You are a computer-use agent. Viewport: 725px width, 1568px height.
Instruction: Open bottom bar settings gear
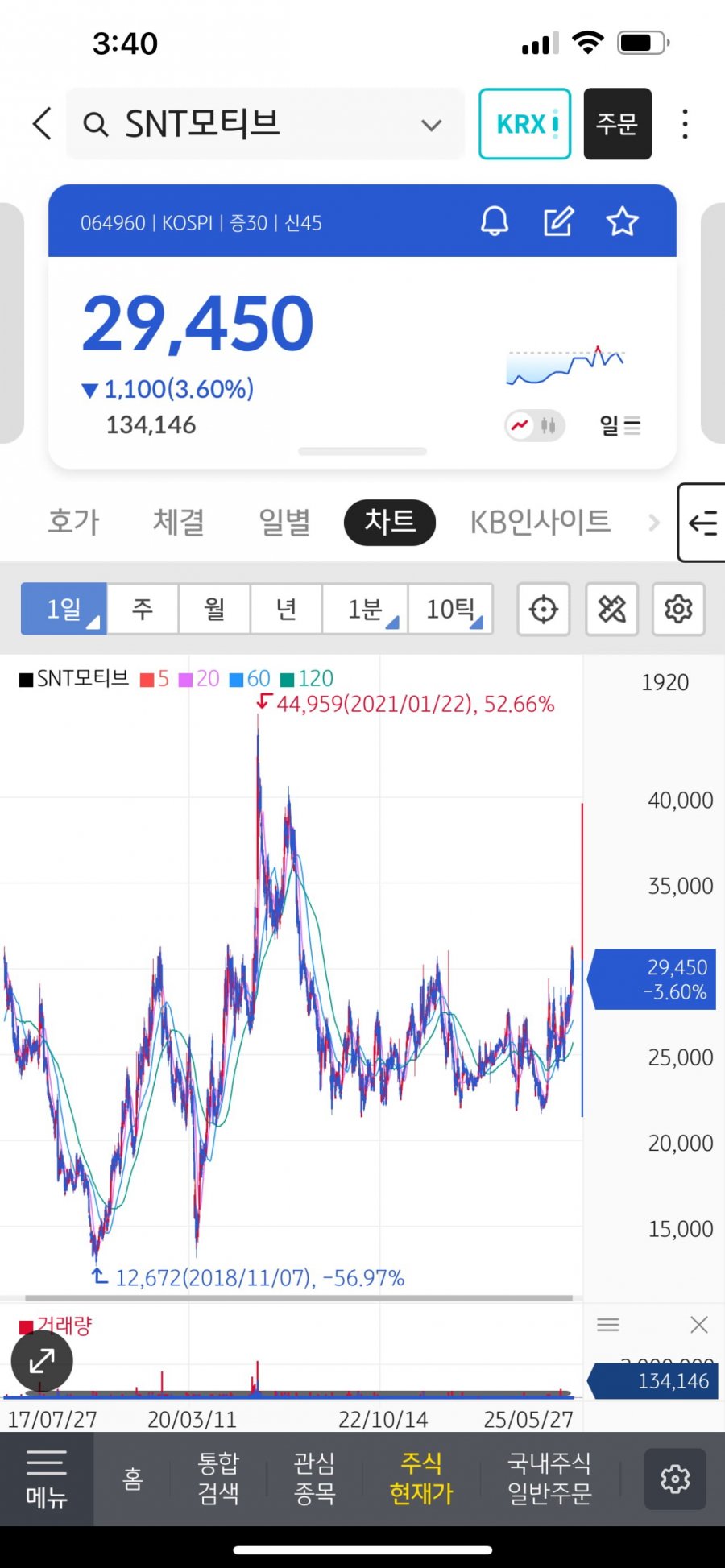coord(675,1479)
